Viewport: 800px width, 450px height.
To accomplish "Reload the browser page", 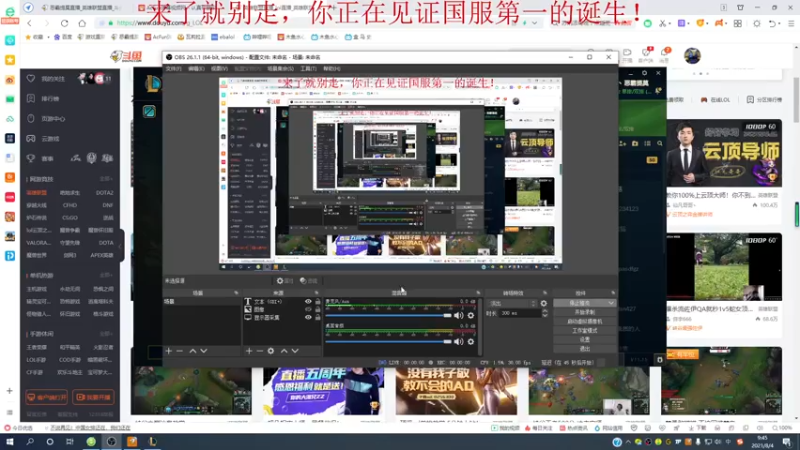I will (64, 23).
